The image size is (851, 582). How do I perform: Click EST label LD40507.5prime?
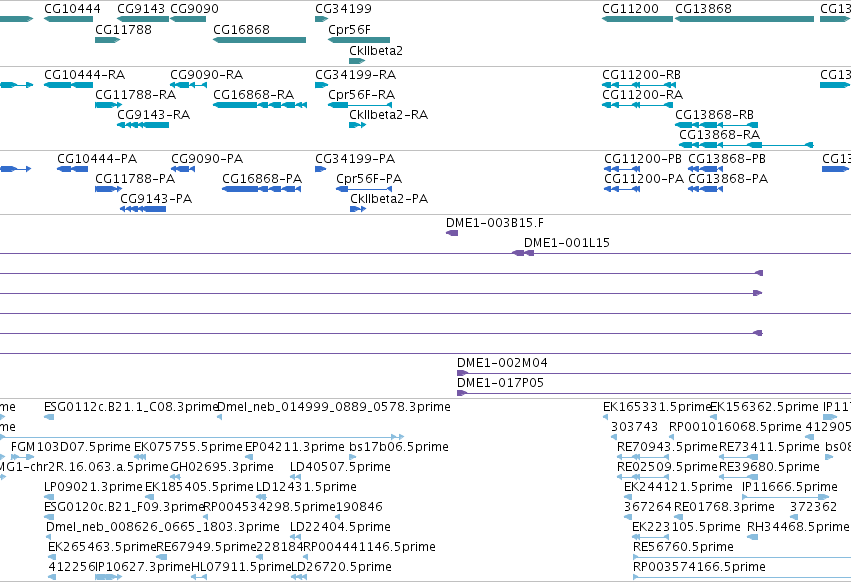[x=340, y=467]
